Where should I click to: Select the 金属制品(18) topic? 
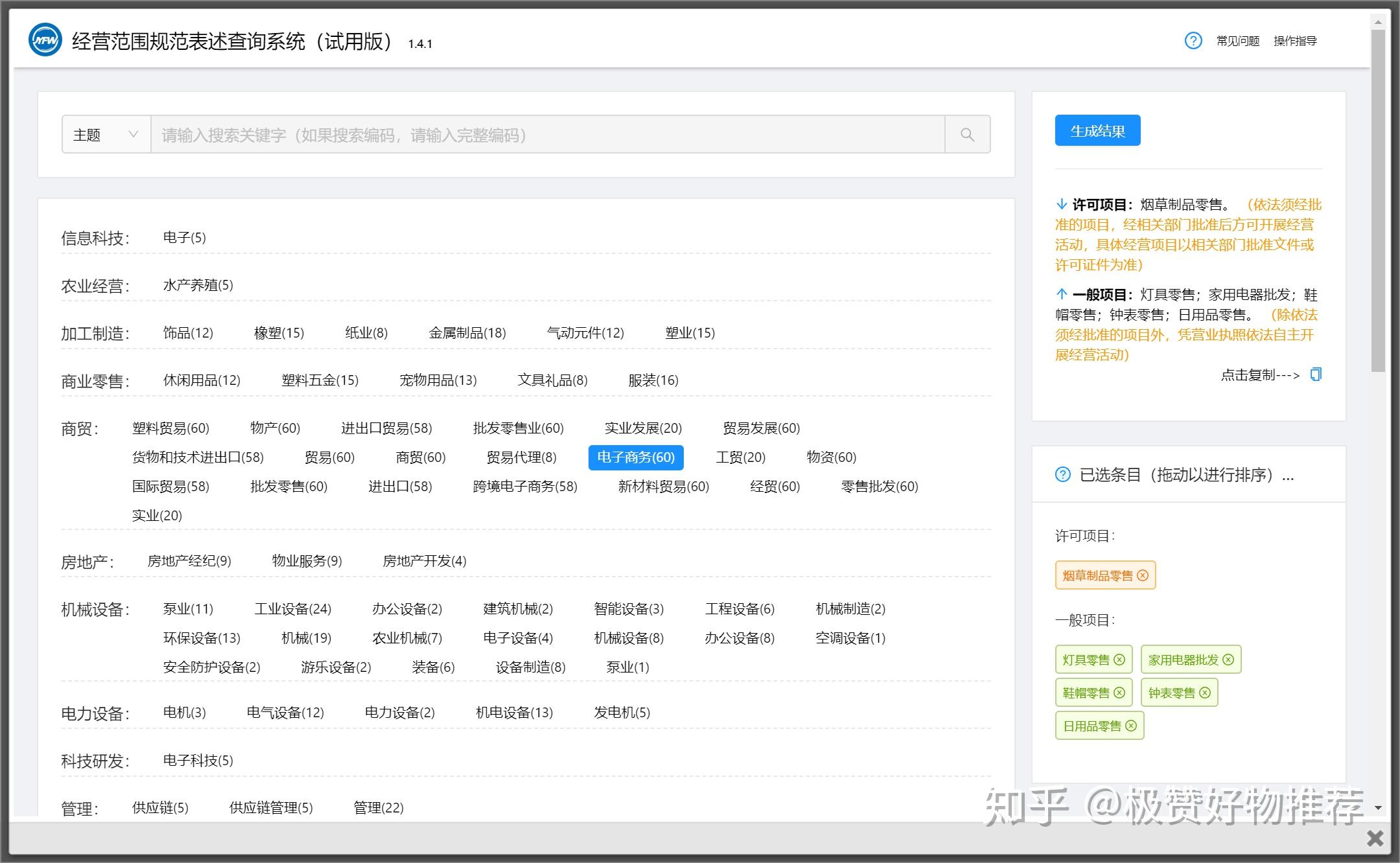coord(467,333)
